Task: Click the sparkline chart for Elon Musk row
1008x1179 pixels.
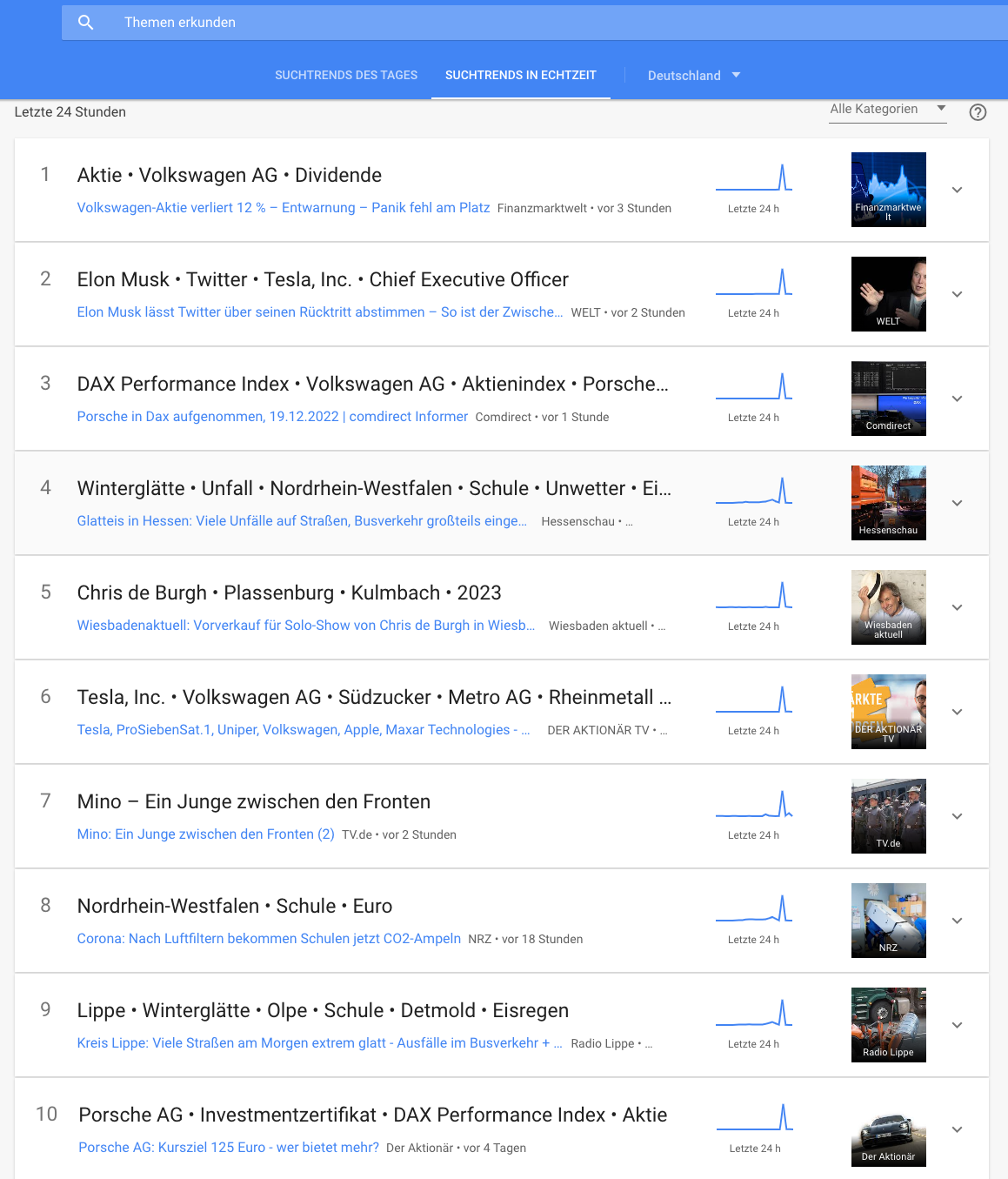Action: click(x=754, y=281)
